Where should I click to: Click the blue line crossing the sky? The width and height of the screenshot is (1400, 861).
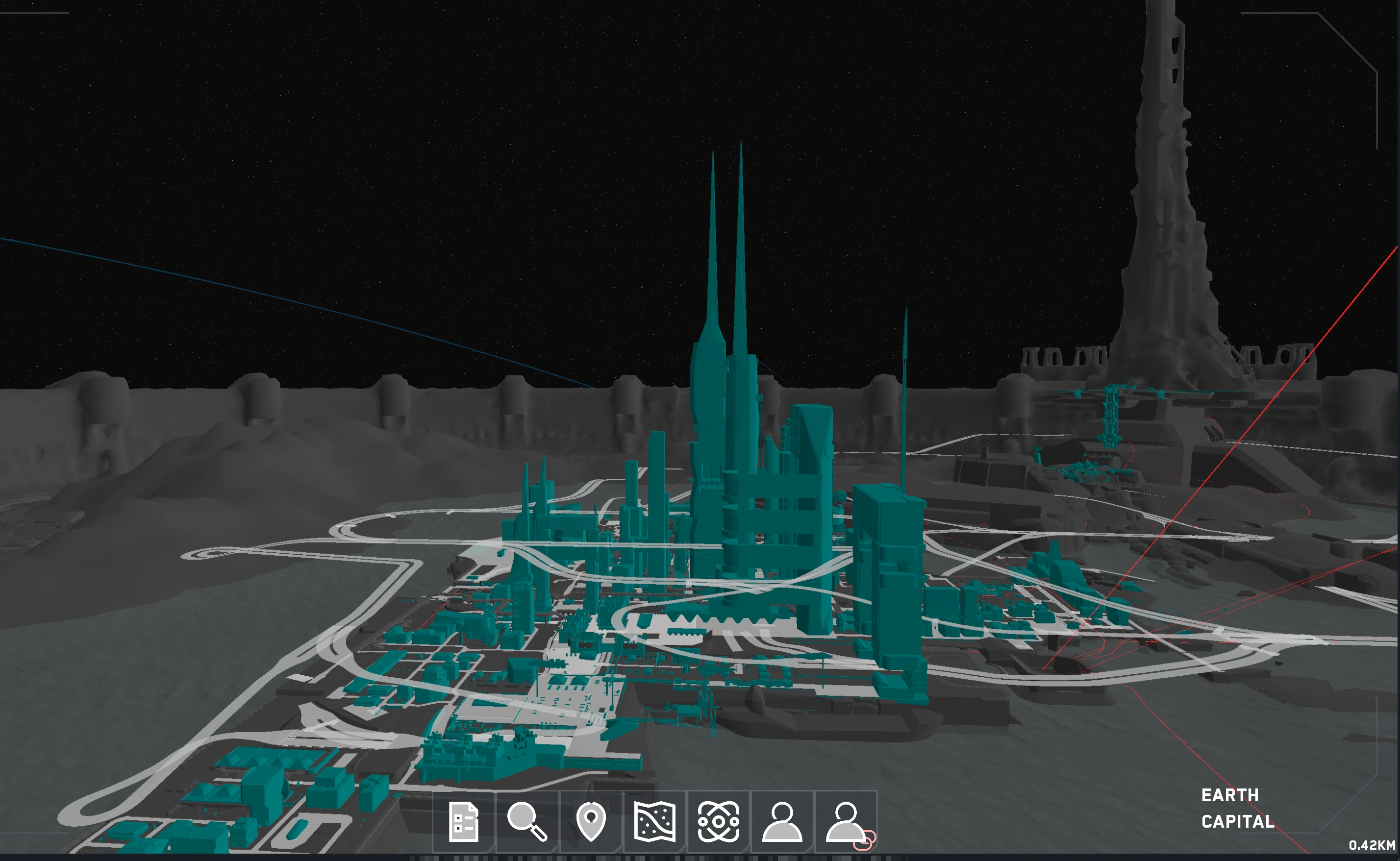pos(285,298)
